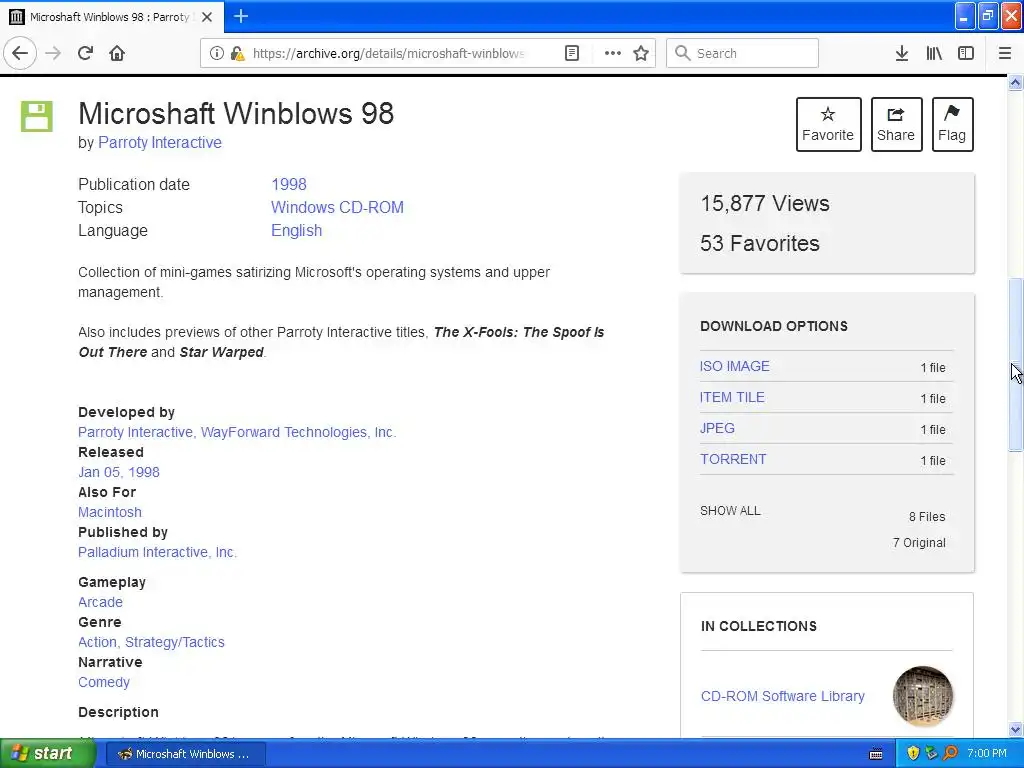Go back with the Back arrow button
Screen dimensions: 1024x768
[x=20, y=53]
